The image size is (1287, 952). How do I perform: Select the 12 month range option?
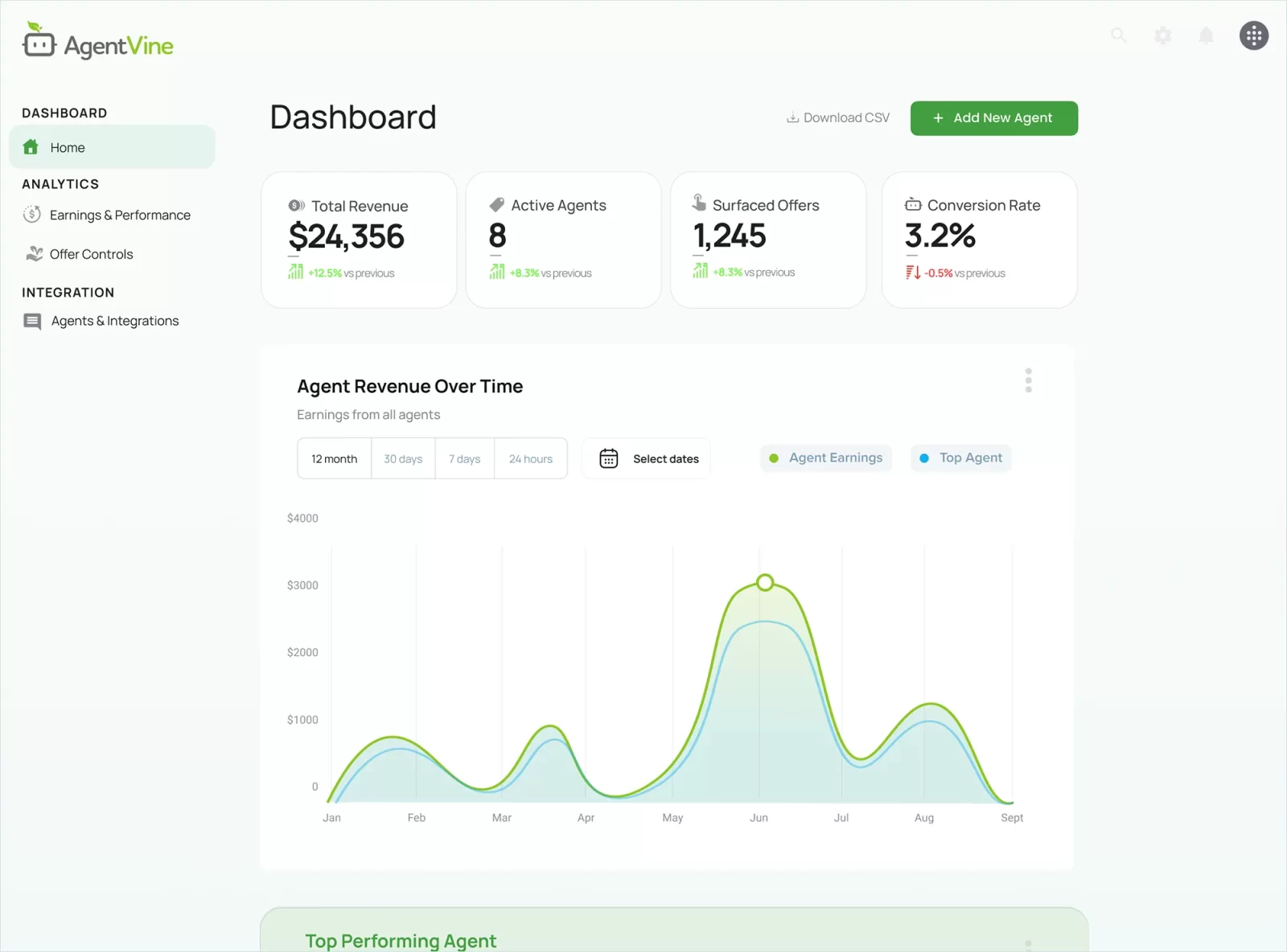[335, 459]
